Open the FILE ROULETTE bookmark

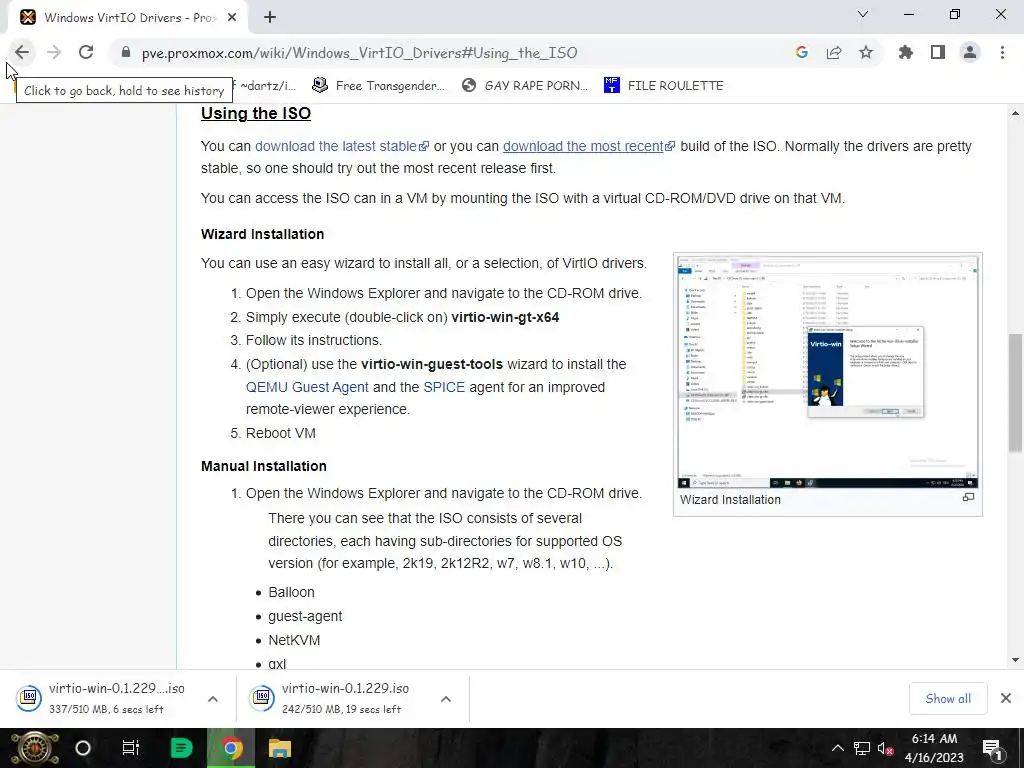tap(664, 86)
